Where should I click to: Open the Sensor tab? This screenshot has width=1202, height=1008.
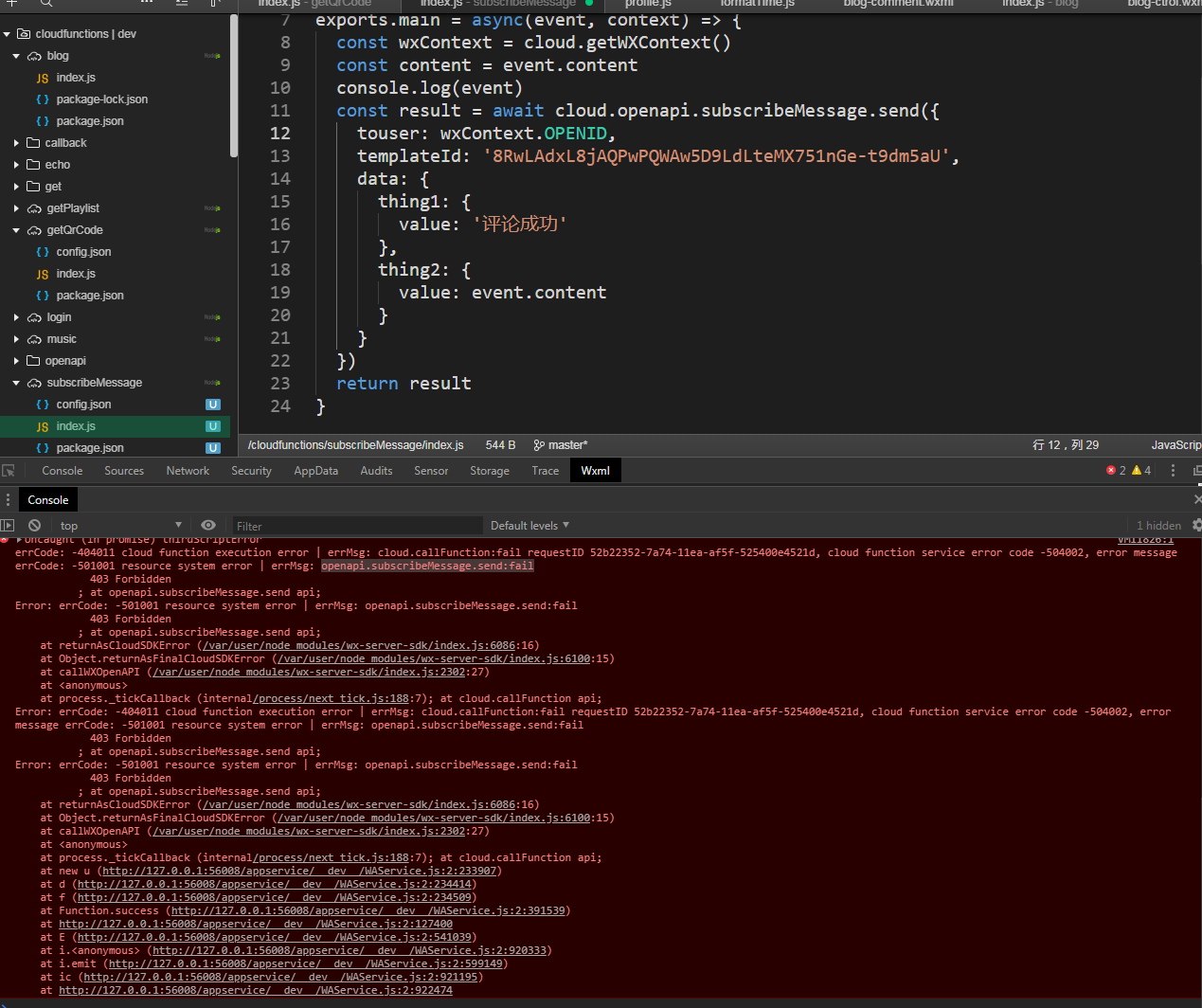click(x=431, y=470)
